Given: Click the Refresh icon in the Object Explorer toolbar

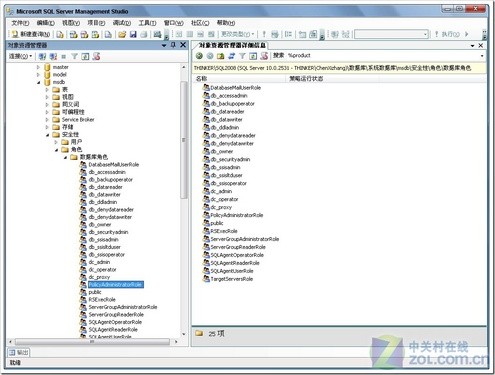Looking at the screenshot, I should click(85, 56).
